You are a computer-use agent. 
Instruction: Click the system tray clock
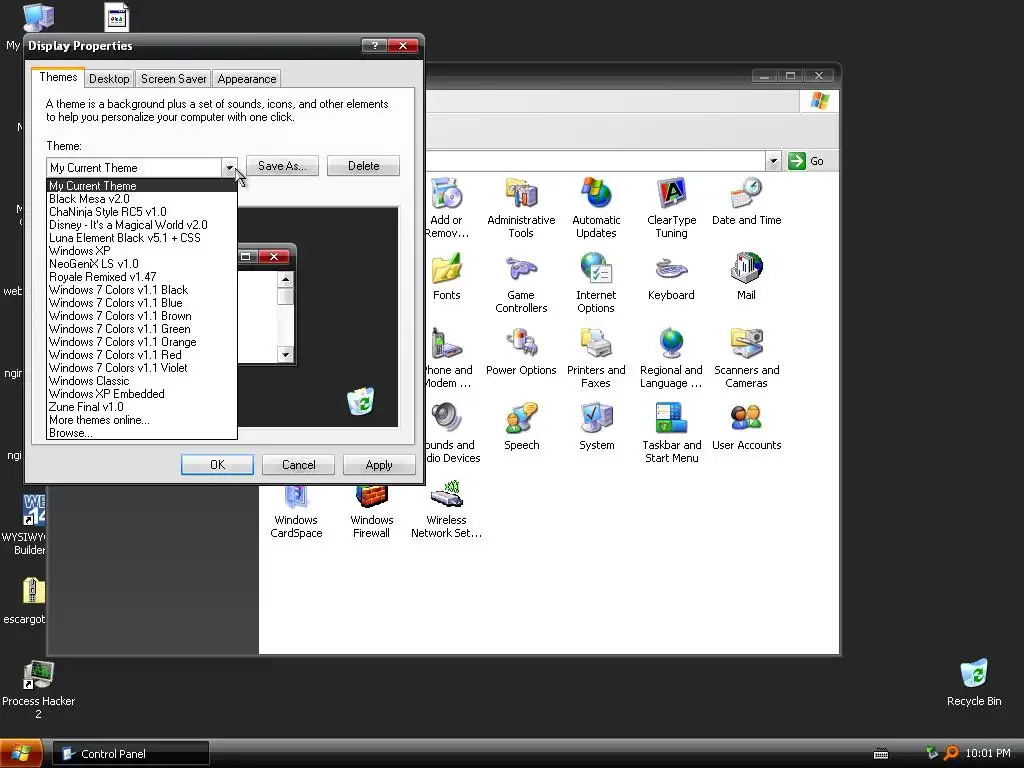coord(987,754)
